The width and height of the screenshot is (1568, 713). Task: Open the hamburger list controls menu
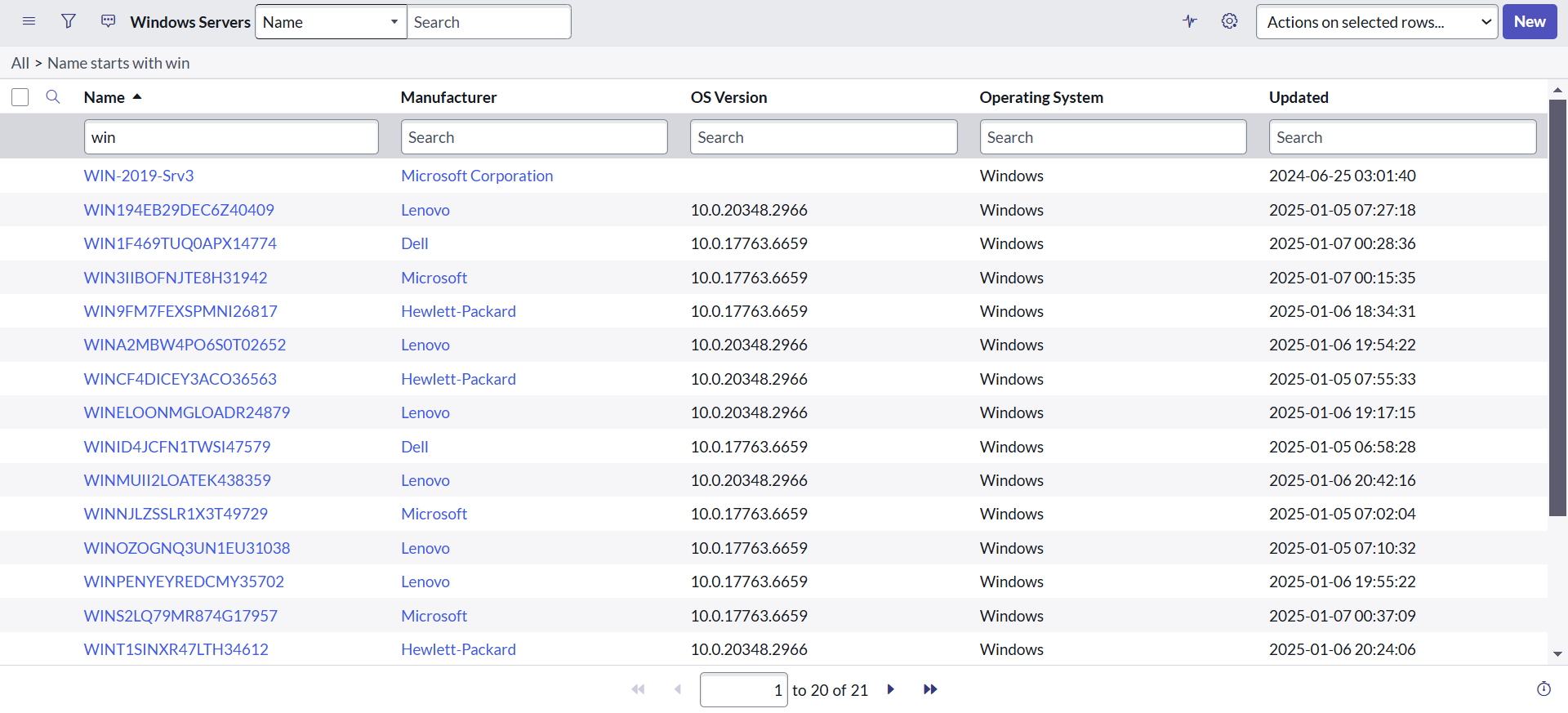(29, 21)
